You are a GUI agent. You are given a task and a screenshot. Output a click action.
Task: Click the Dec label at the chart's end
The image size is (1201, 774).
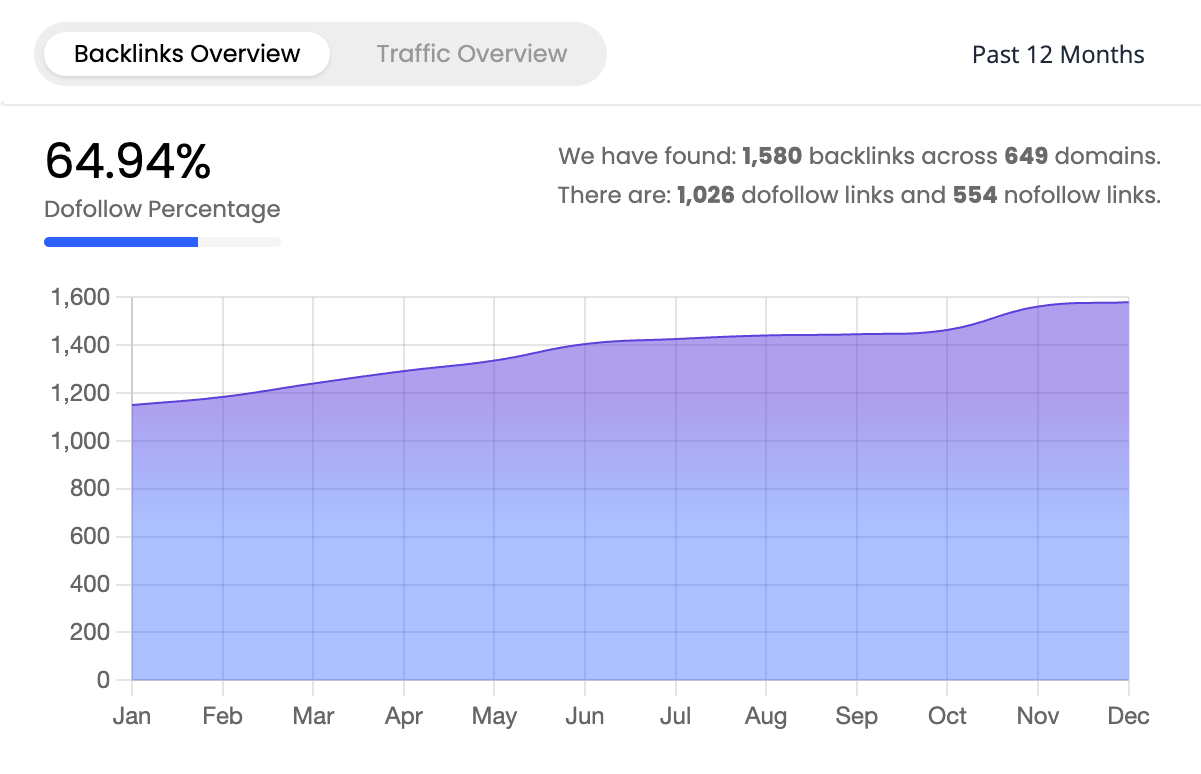point(1129,716)
